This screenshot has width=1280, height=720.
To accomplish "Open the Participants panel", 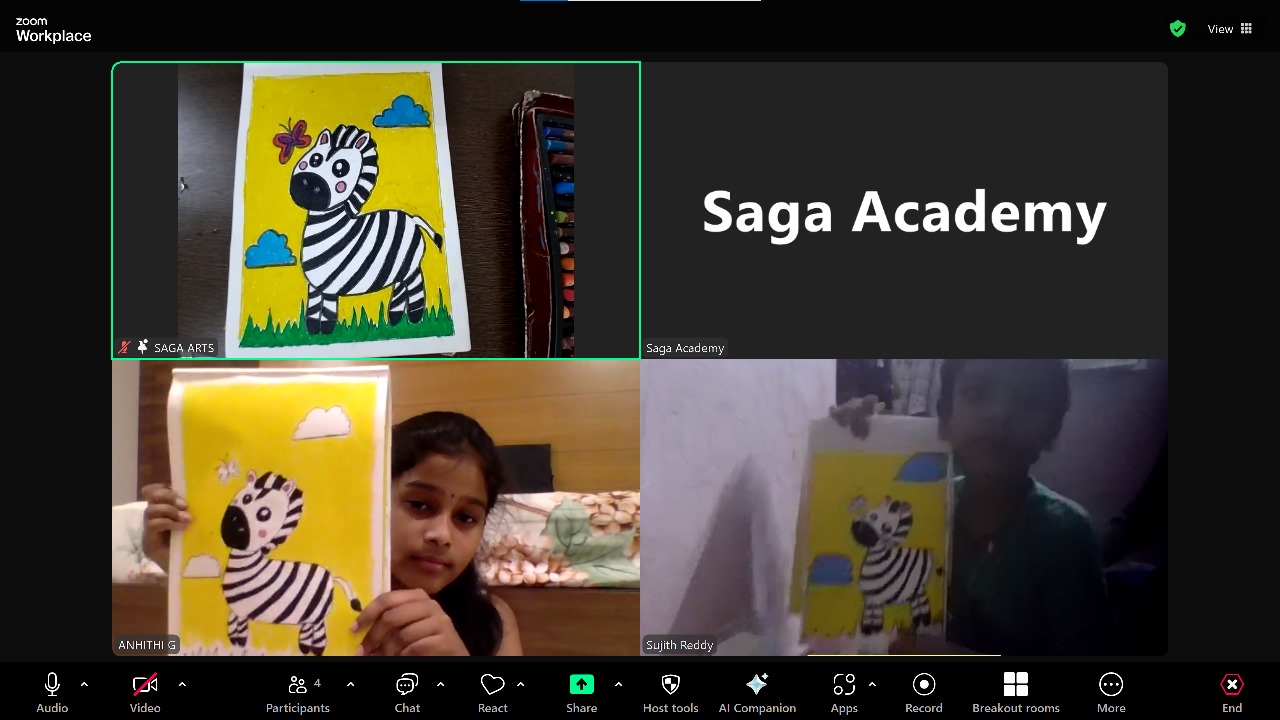I will pyautogui.click(x=298, y=693).
